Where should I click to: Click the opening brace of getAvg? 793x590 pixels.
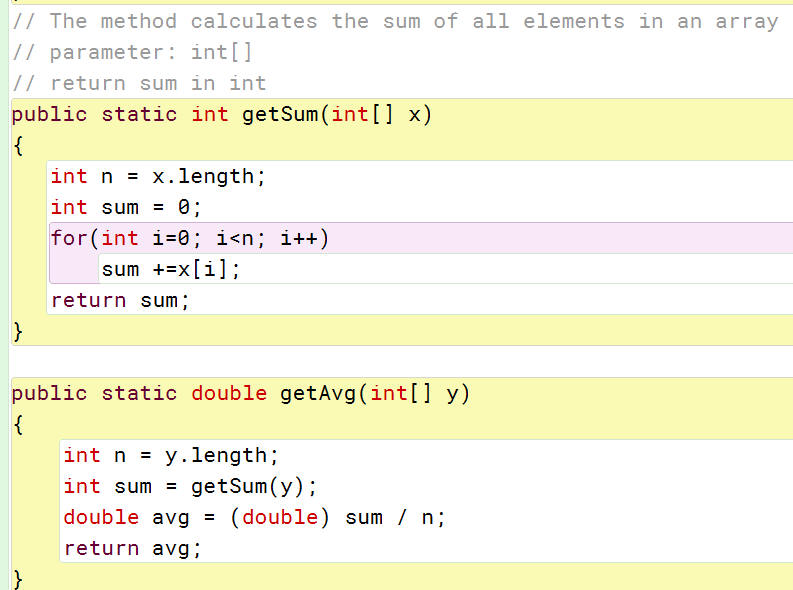point(18,424)
